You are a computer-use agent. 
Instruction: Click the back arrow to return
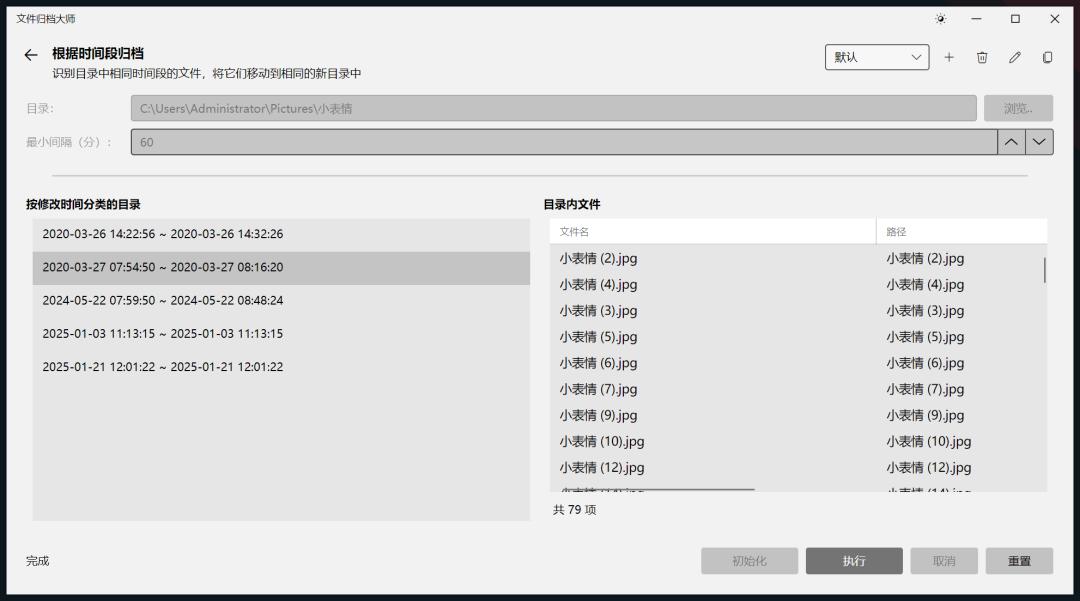(x=30, y=55)
